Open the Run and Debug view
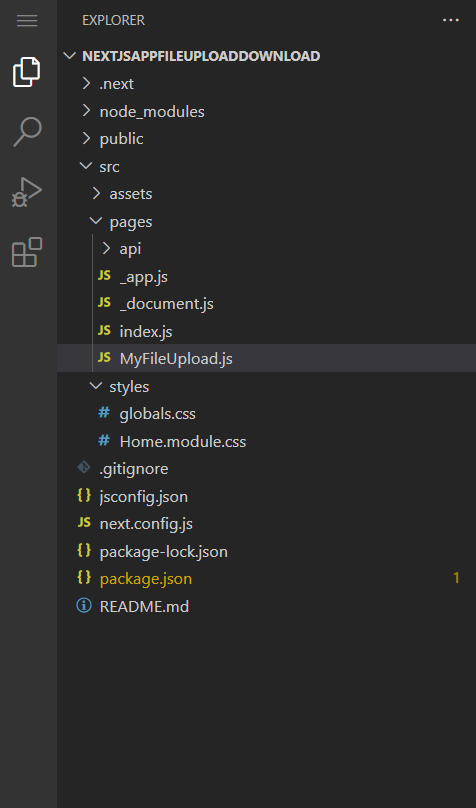Screen dimensions: 476x808 27,192
